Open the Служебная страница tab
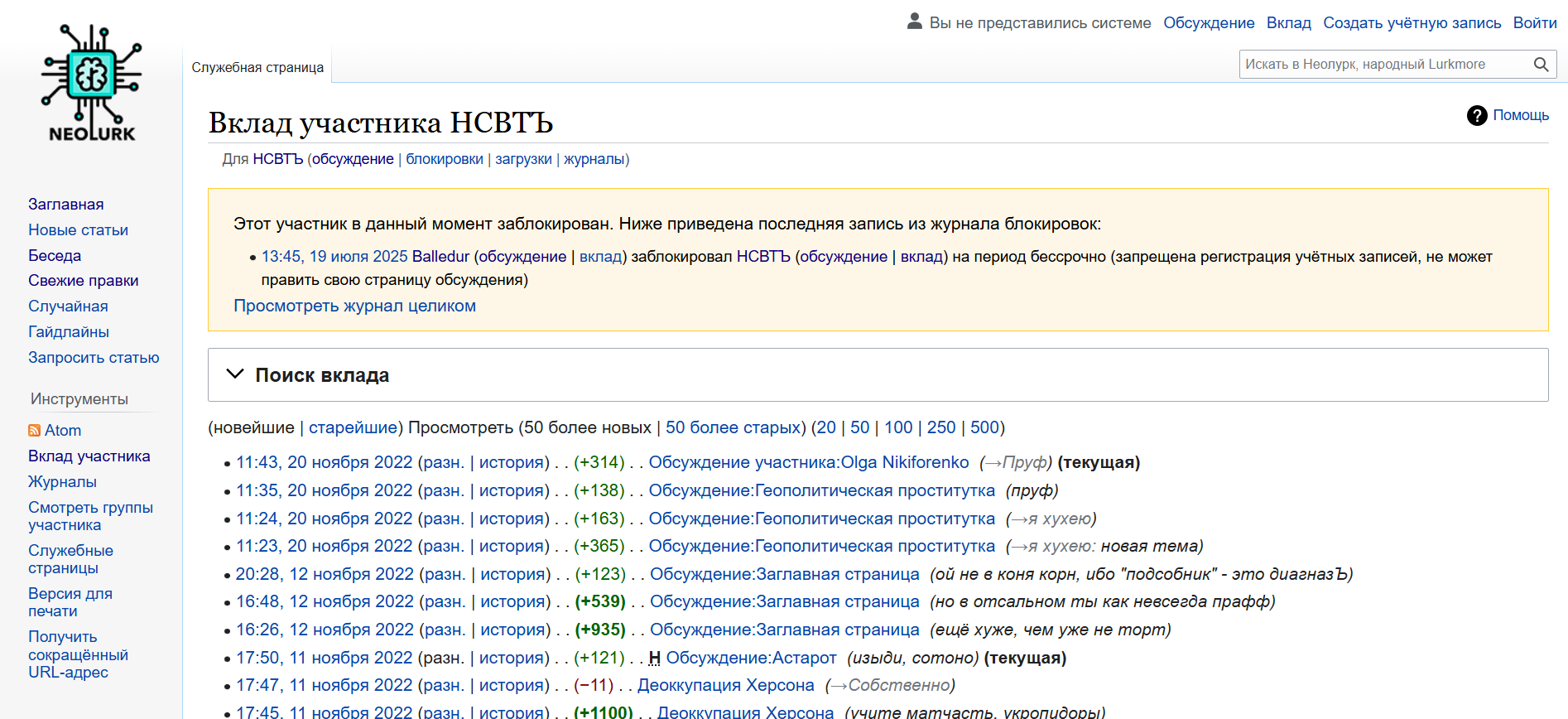The height and width of the screenshot is (719, 1568). tap(257, 68)
